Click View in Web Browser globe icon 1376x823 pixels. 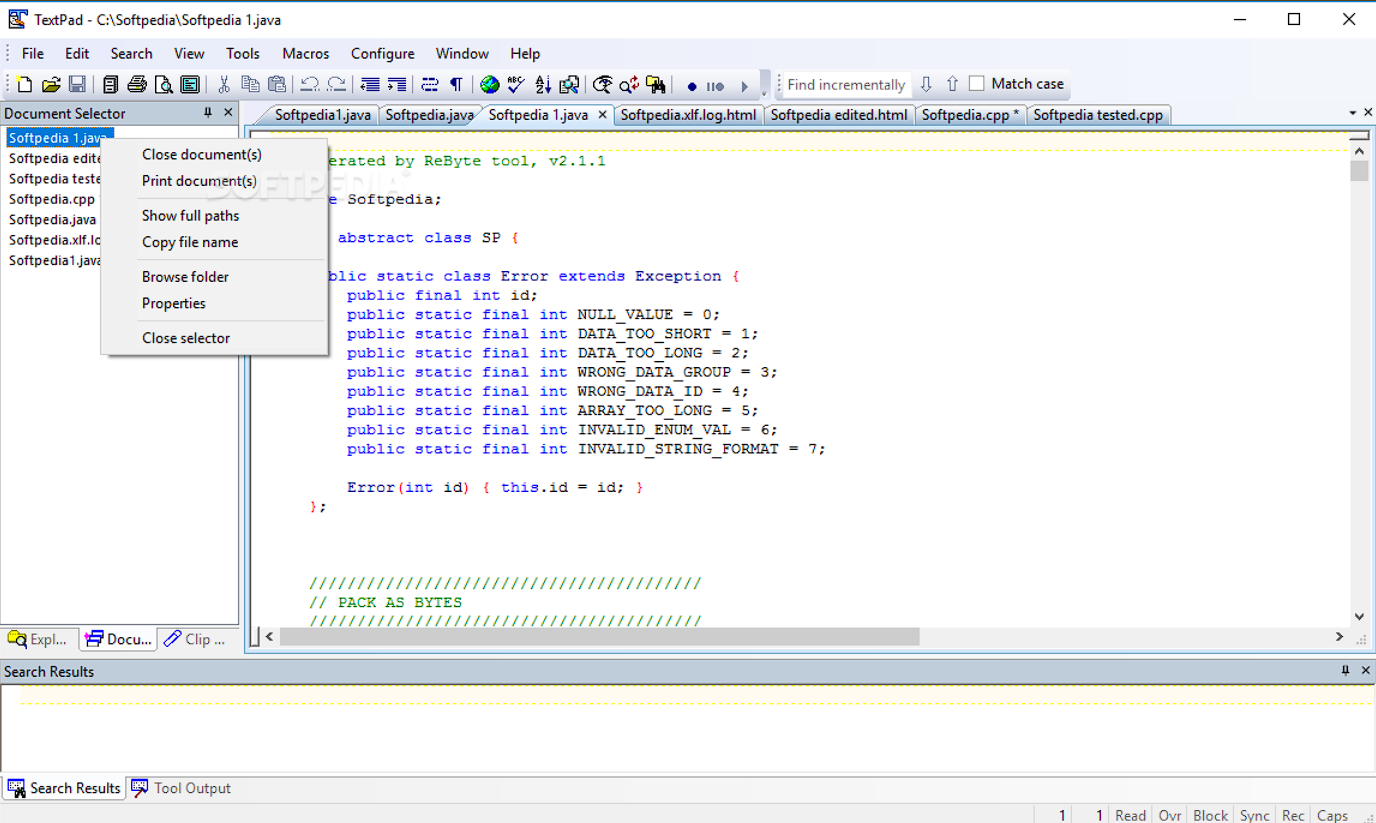pos(489,85)
